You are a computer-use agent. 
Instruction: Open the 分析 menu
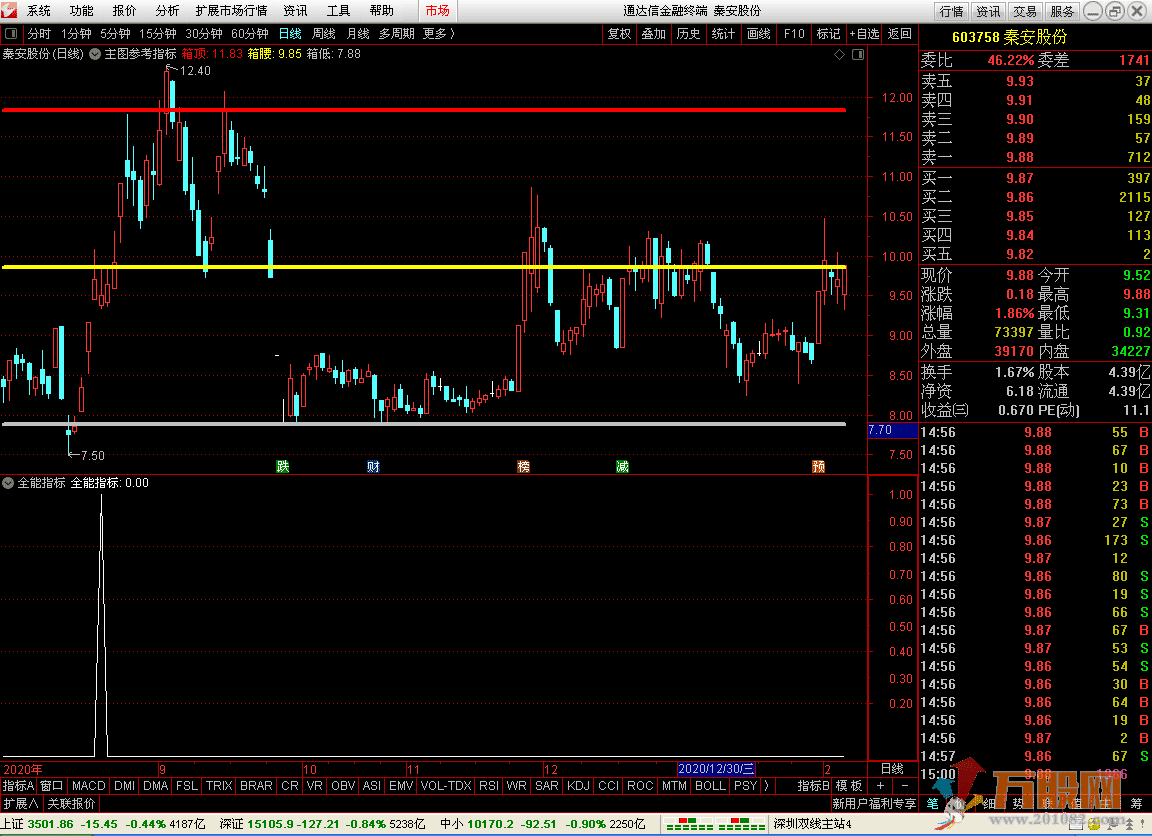coord(167,11)
